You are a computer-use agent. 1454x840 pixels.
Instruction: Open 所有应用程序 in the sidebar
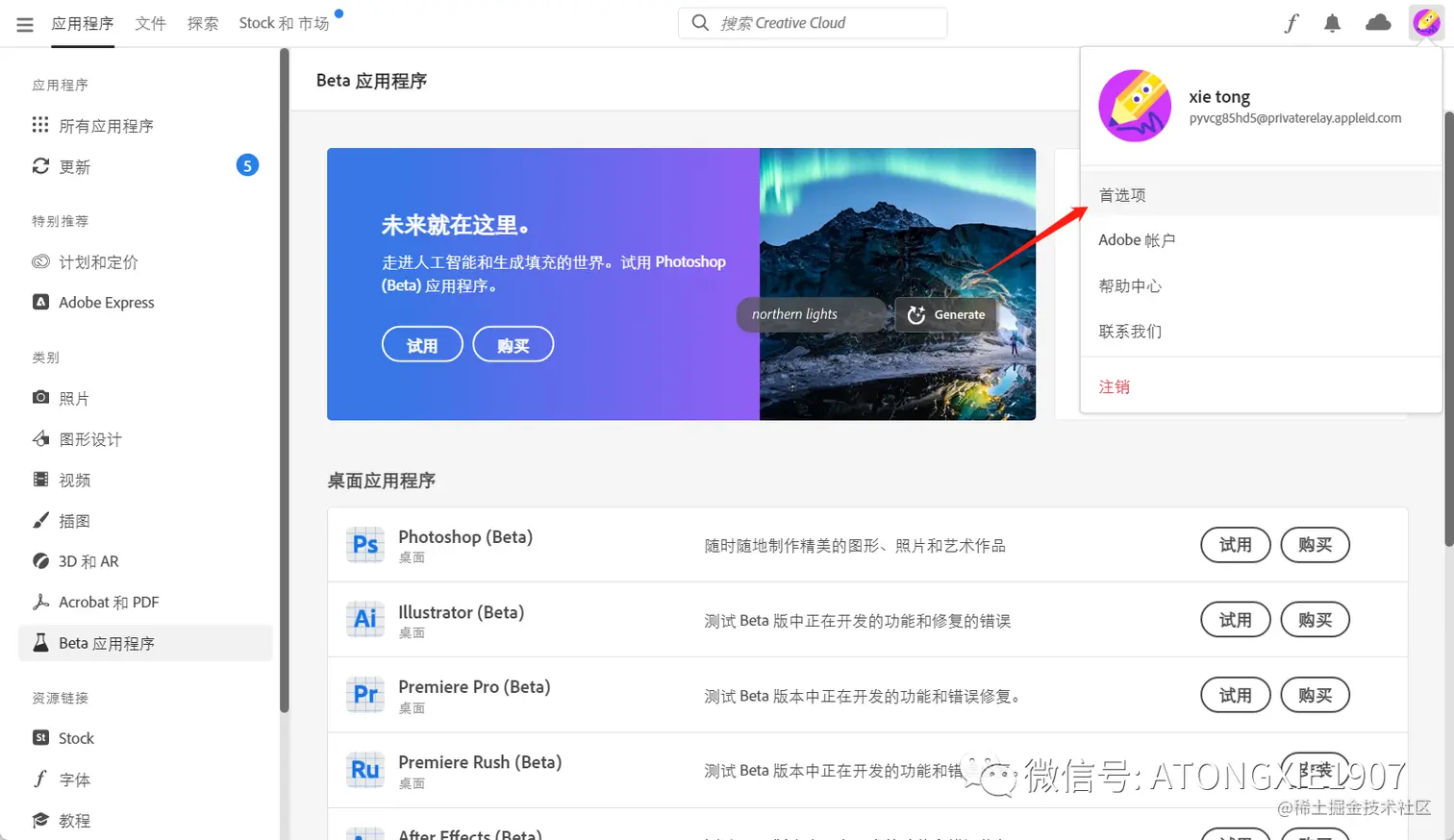tap(145, 126)
